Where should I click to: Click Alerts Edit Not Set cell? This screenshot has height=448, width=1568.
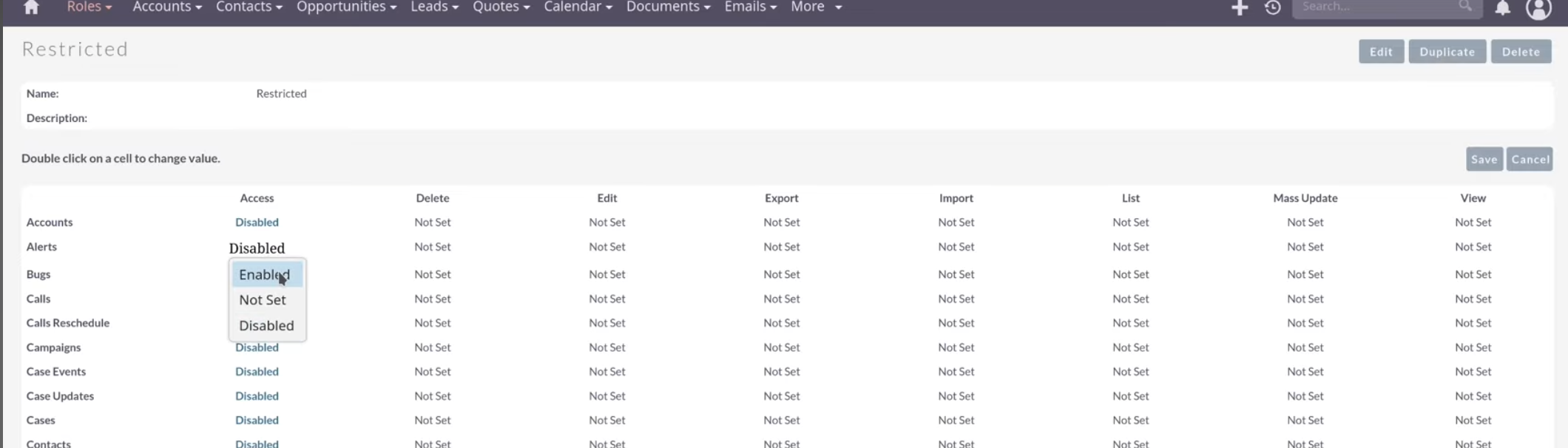(607, 247)
